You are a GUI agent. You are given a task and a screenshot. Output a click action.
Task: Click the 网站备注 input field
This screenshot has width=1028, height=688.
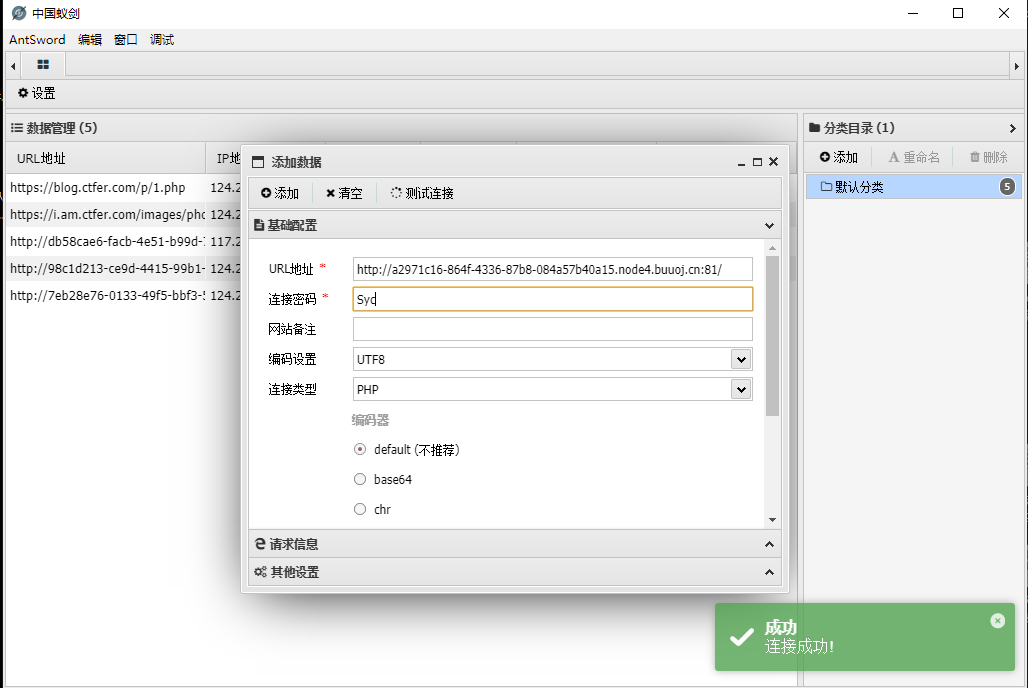tap(553, 329)
